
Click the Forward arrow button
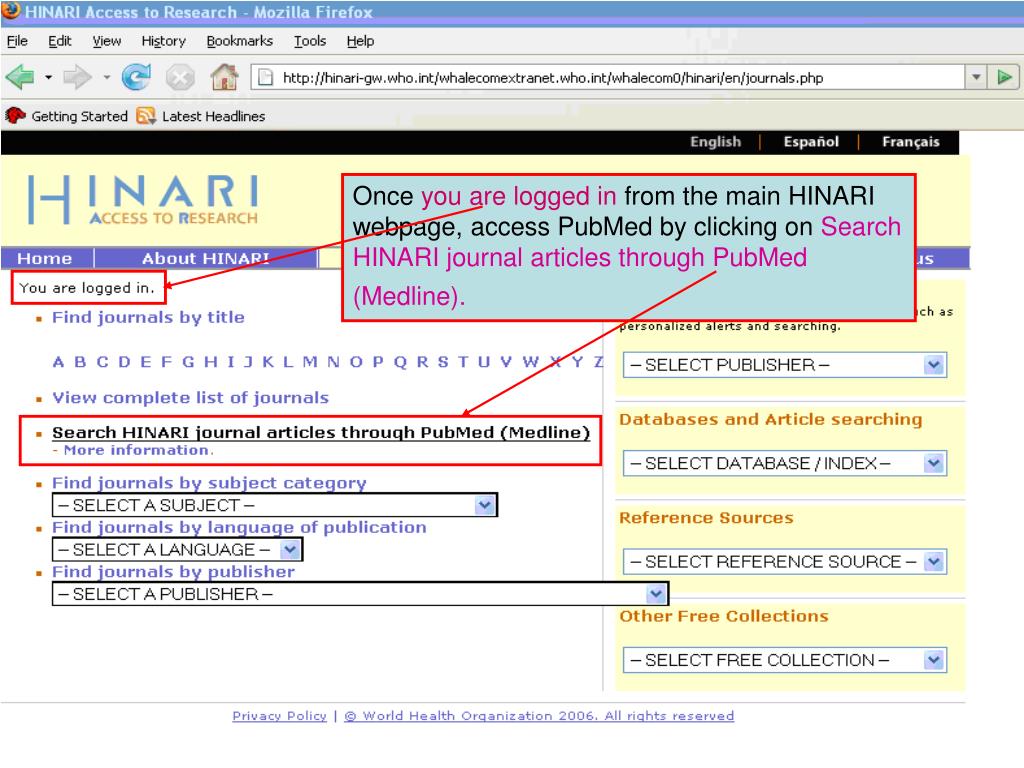tap(77, 78)
